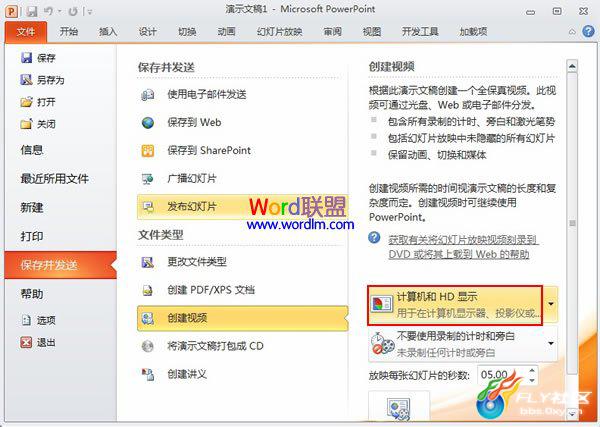Click the 关闭 folder icon
This screenshot has width=600, height=427.
pyautogui.click(x=26, y=124)
